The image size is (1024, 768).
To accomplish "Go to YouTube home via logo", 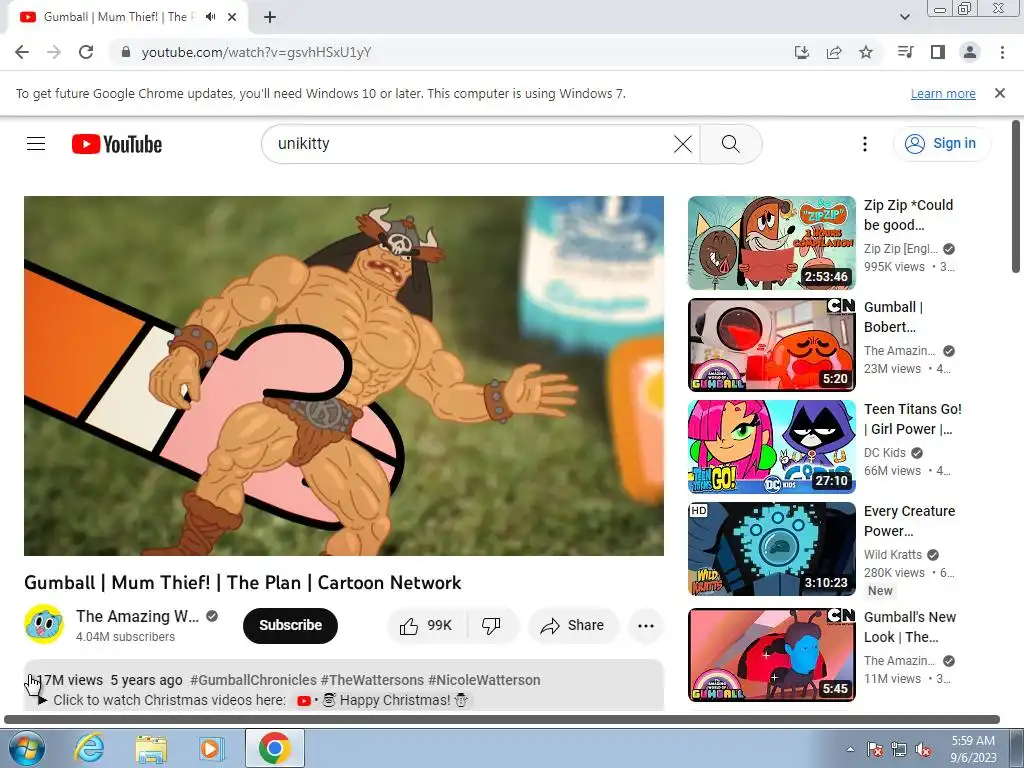I will 117,144.
